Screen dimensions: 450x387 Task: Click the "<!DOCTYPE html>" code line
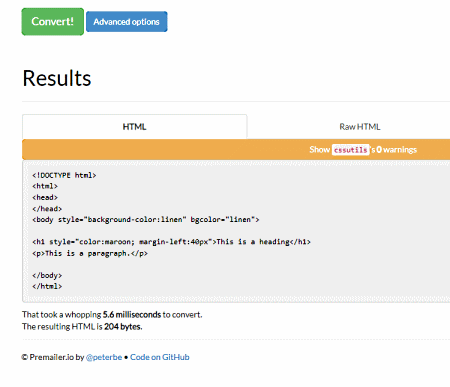coord(64,175)
